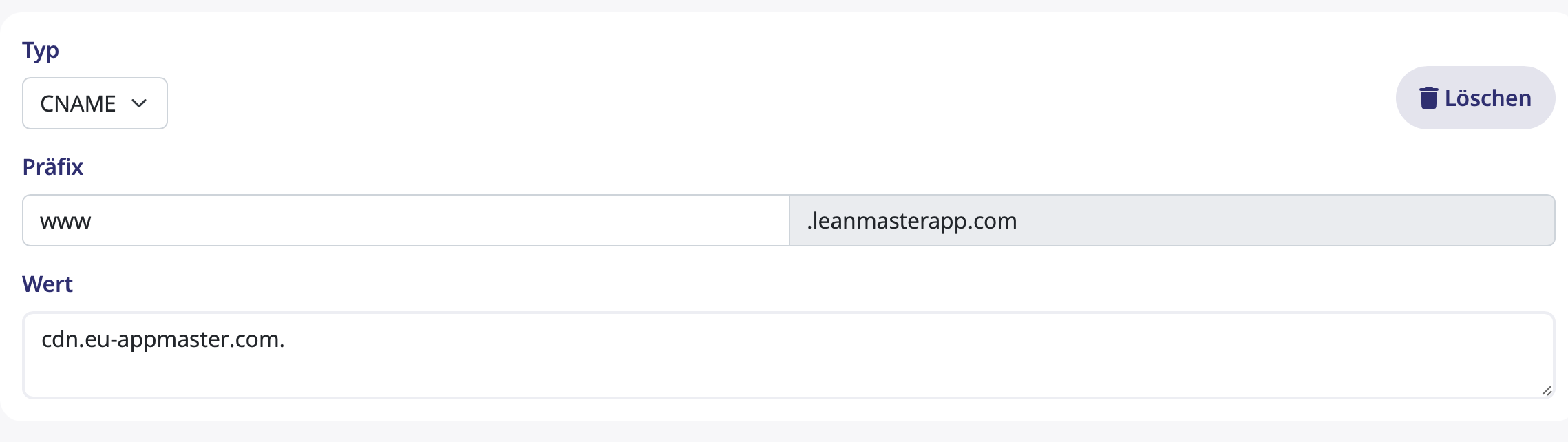Screen dimensions: 1568x442
Task: Click the cdn.eu-appmaster.com. value text
Action: (x=163, y=339)
